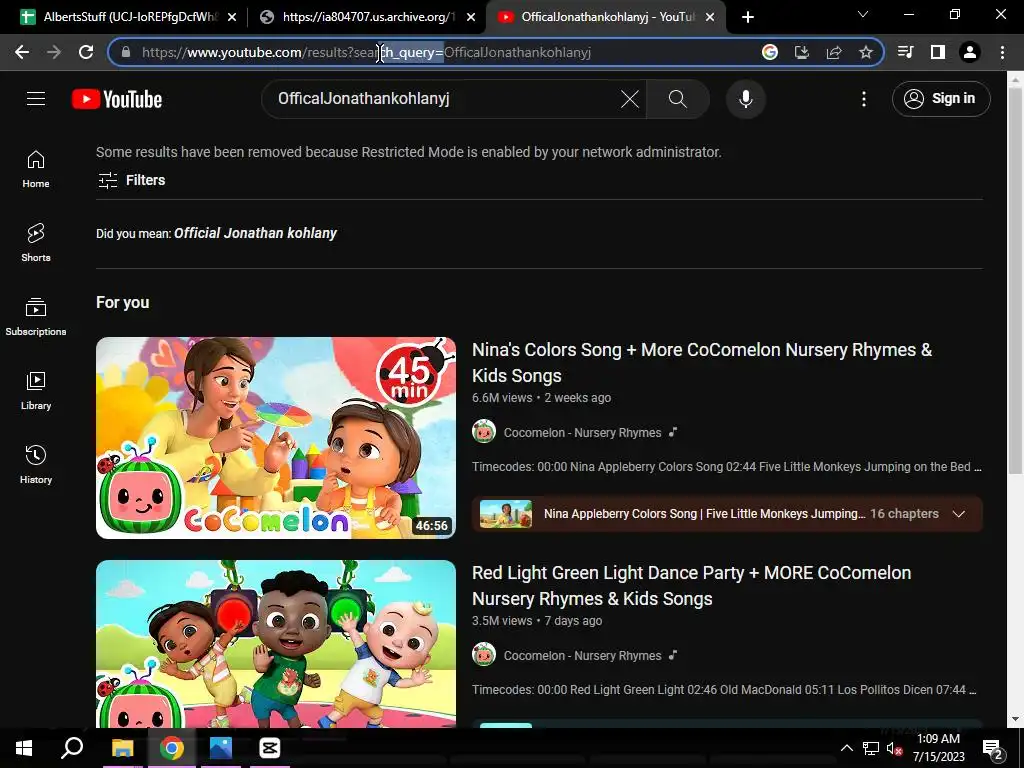
Task: Open Shorts from the sidebar
Action: (36, 243)
